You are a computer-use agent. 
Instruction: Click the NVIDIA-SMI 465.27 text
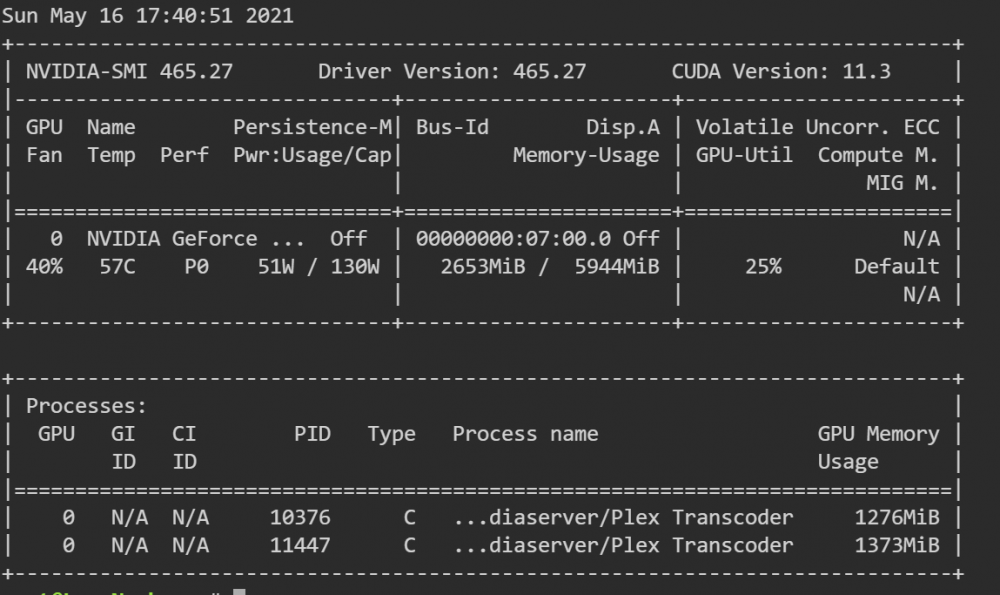[x=129, y=71]
